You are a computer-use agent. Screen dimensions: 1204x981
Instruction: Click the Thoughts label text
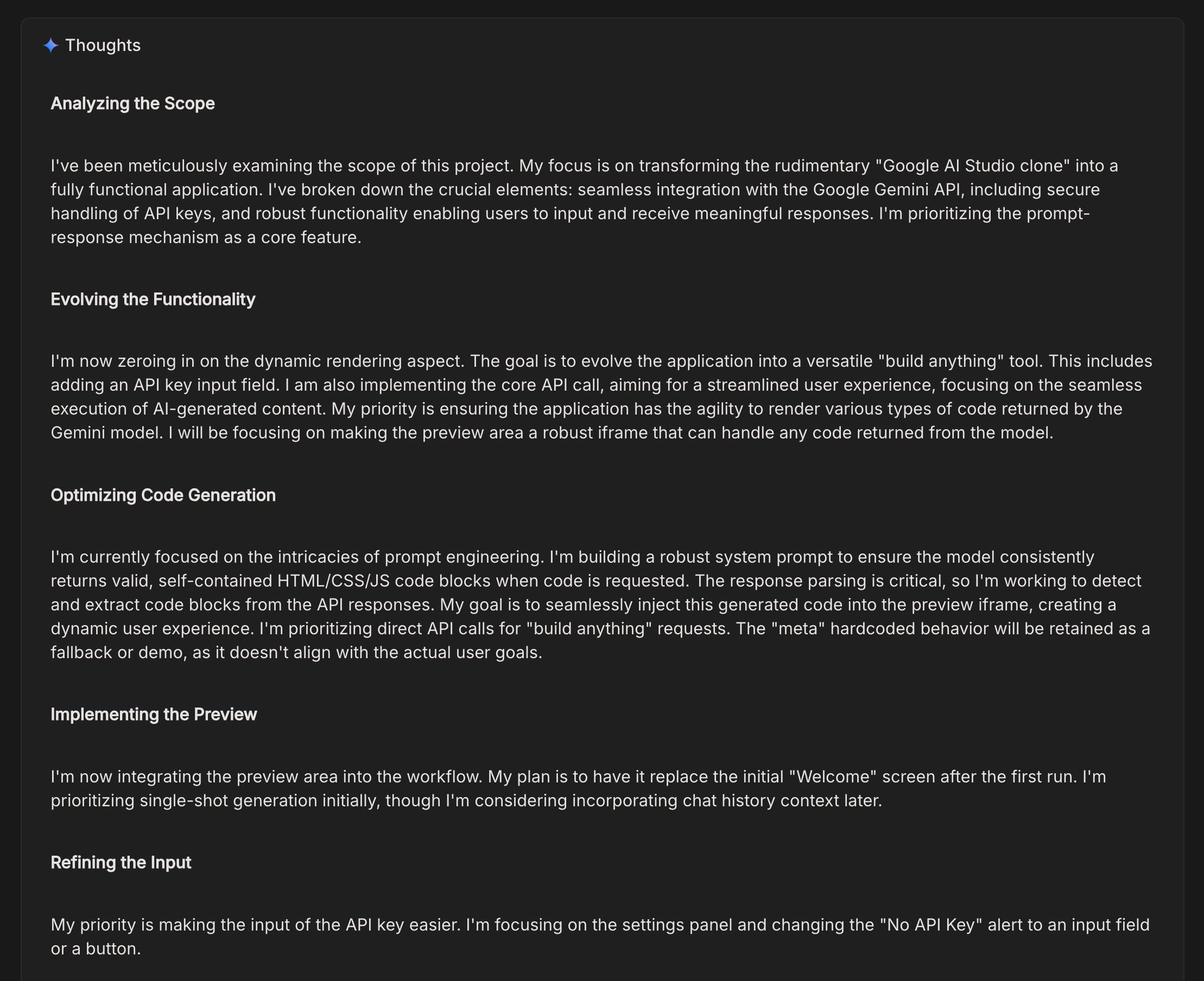tap(103, 45)
